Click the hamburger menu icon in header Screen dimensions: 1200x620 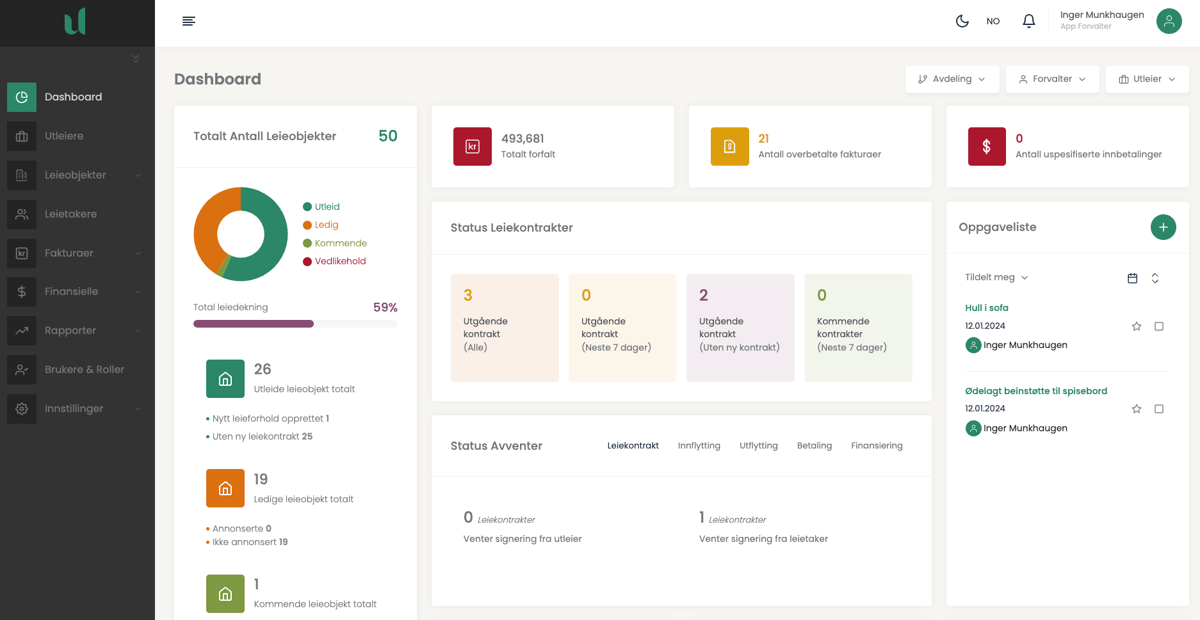[188, 21]
